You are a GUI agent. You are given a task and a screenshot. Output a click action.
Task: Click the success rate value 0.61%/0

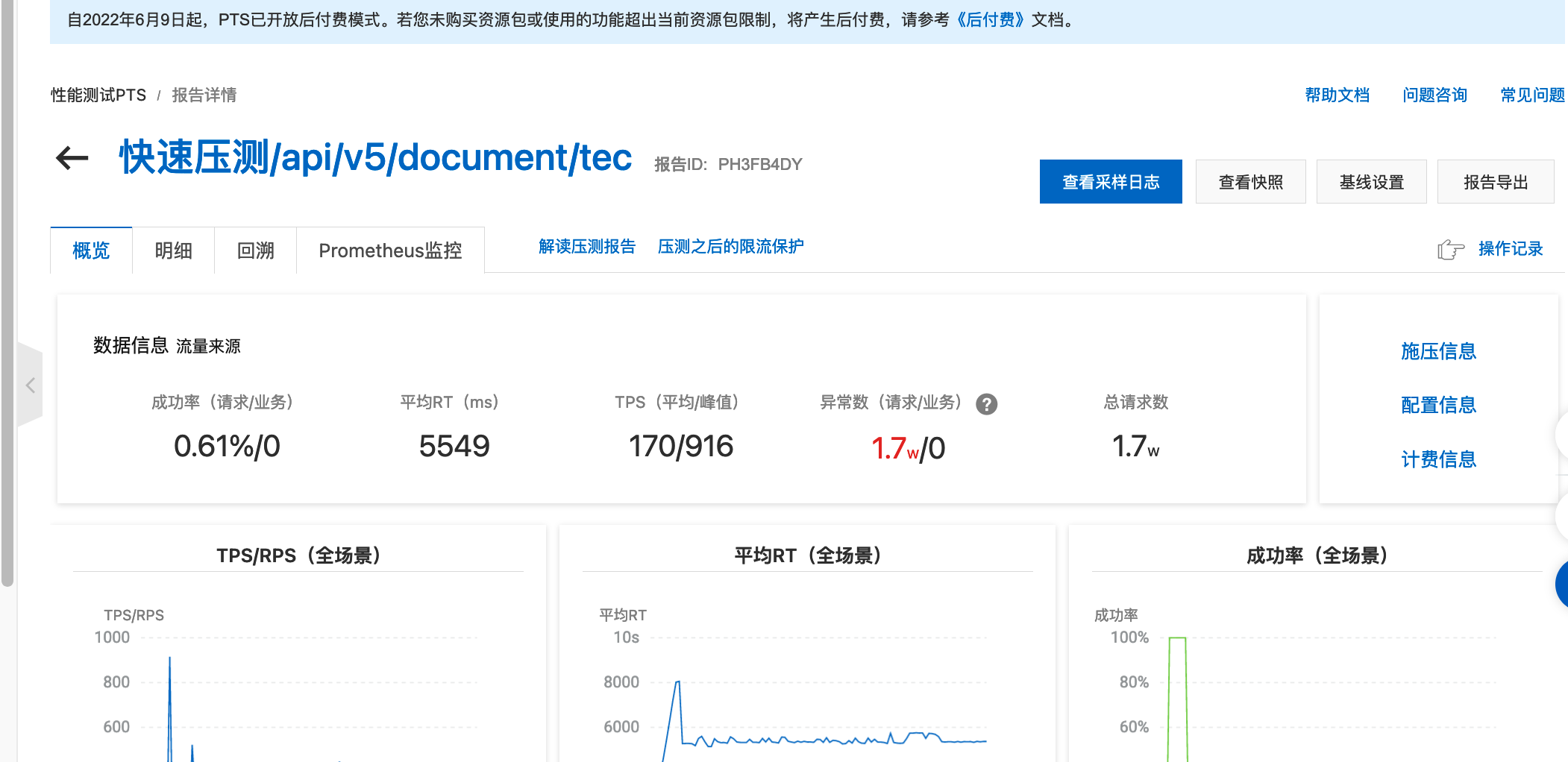[227, 447]
